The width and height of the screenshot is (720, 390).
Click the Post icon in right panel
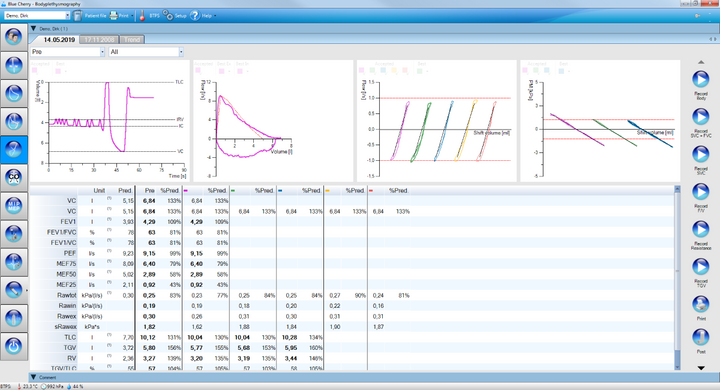(x=701, y=337)
